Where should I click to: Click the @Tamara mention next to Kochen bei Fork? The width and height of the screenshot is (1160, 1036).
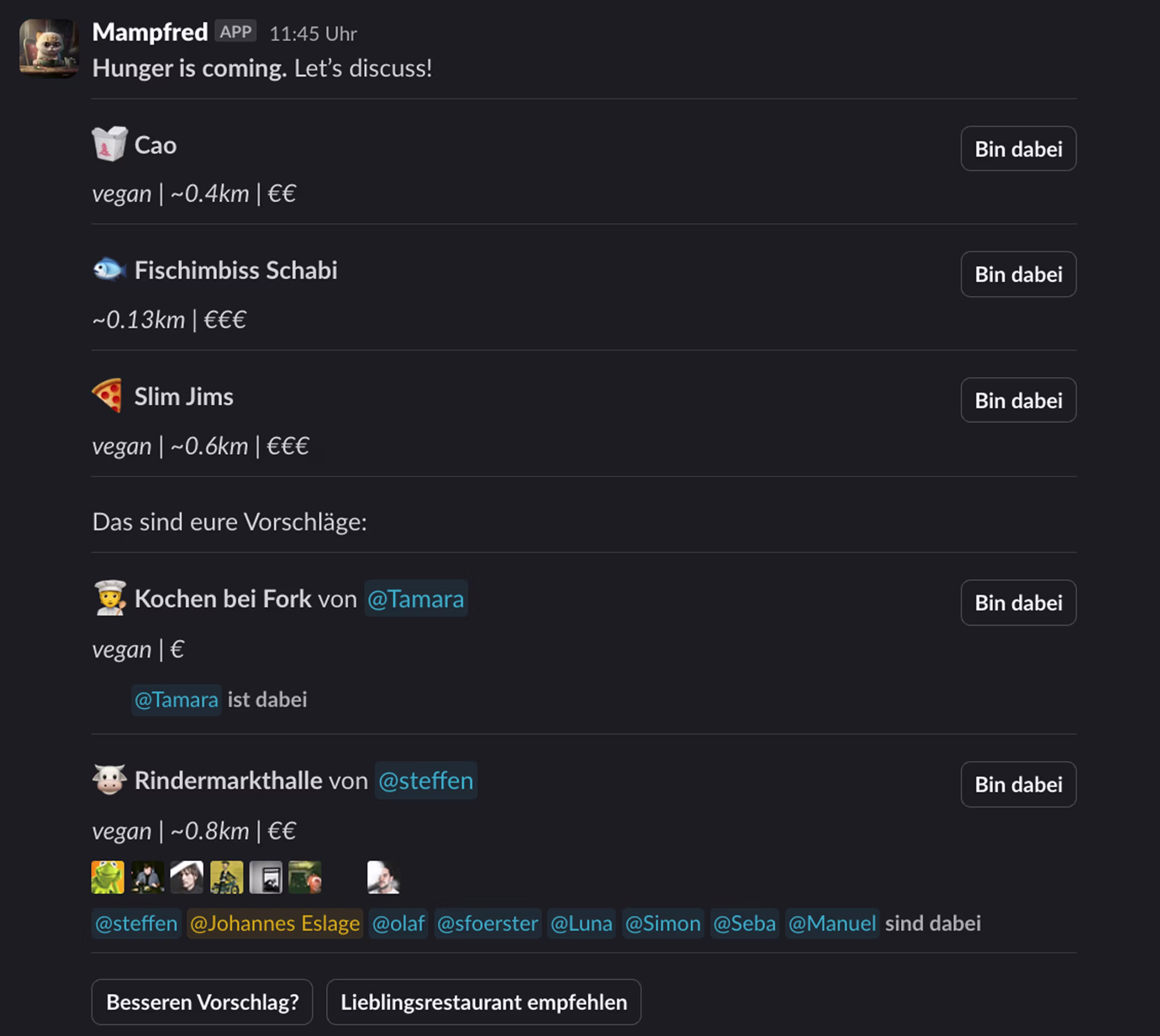tap(416, 599)
